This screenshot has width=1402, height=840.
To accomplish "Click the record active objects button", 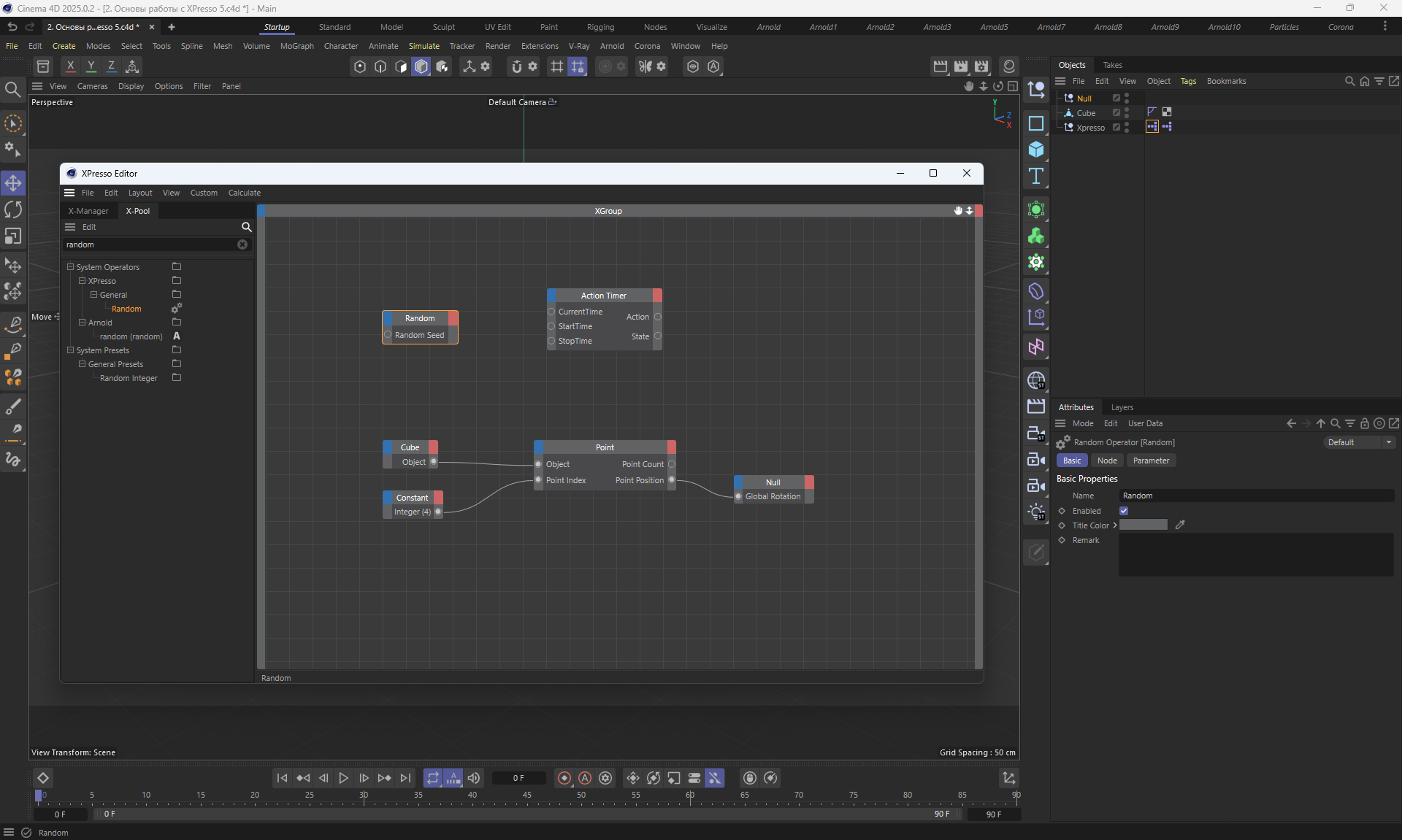I will pyautogui.click(x=564, y=778).
